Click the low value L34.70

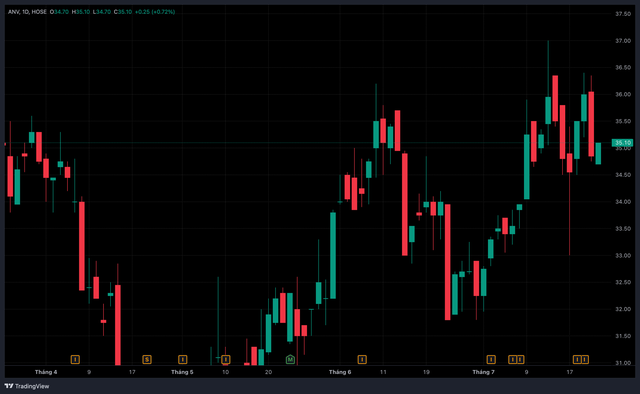pos(102,12)
